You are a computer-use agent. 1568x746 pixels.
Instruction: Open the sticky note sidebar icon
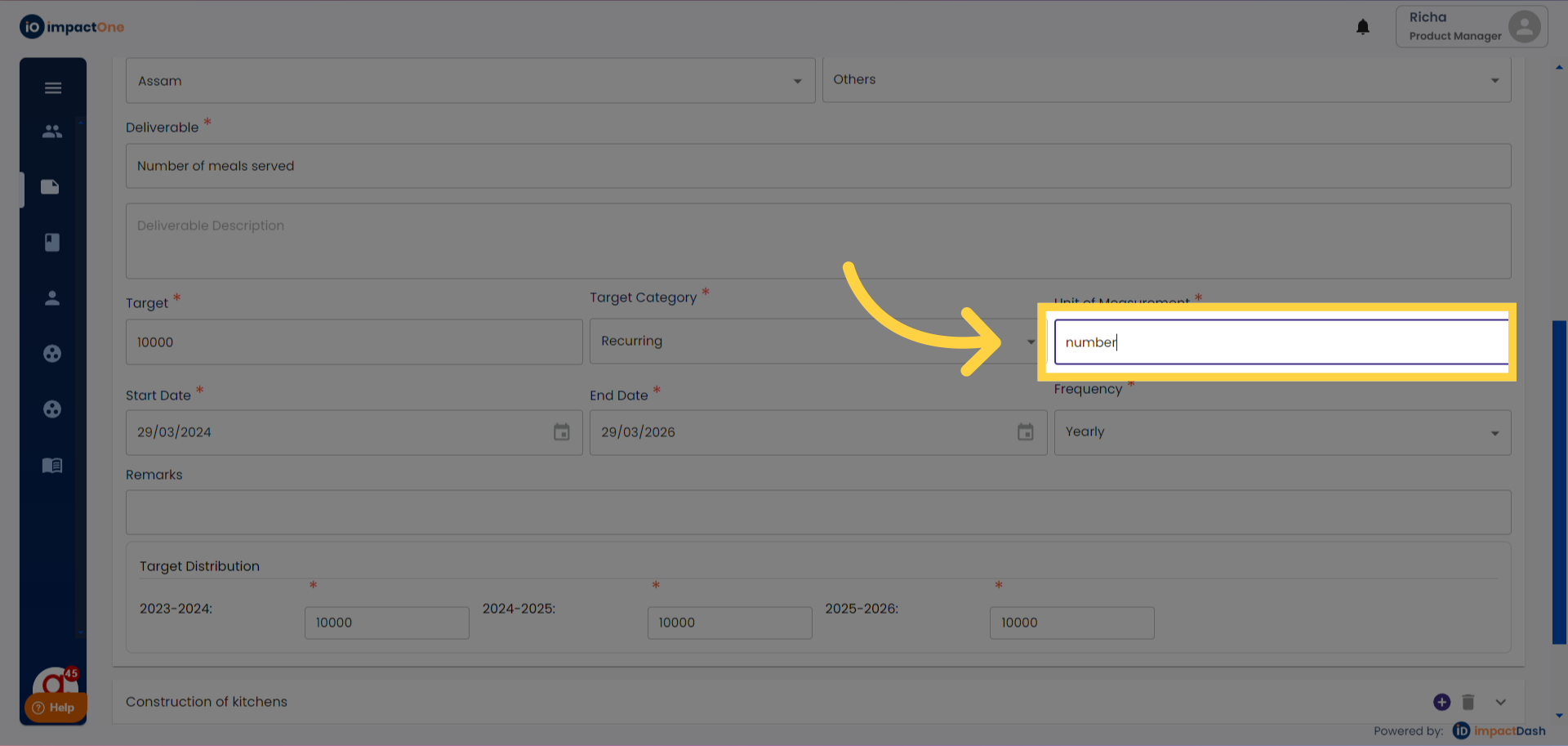click(x=51, y=187)
